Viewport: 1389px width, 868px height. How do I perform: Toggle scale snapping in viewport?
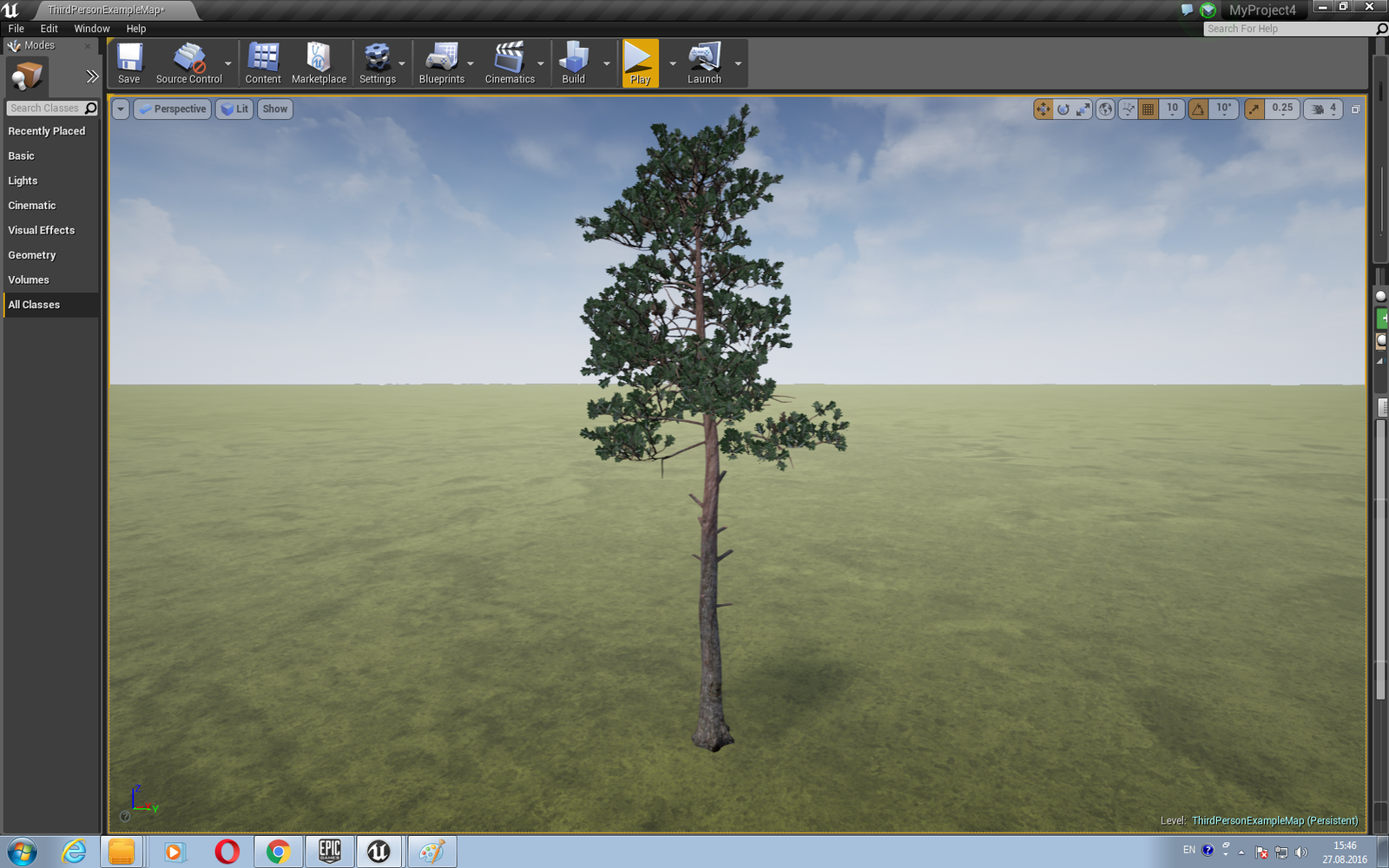[1254, 109]
